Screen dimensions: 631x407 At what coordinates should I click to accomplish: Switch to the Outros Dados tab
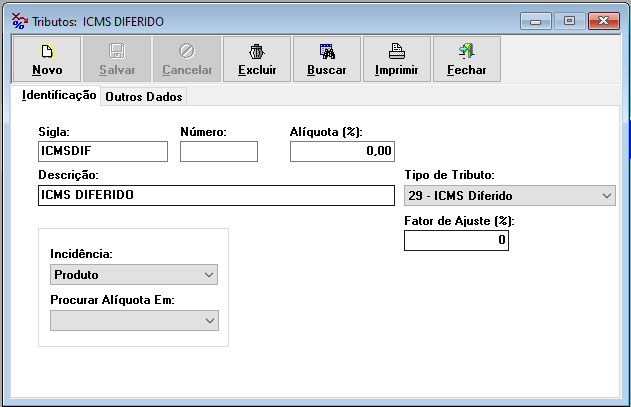tap(144, 97)
